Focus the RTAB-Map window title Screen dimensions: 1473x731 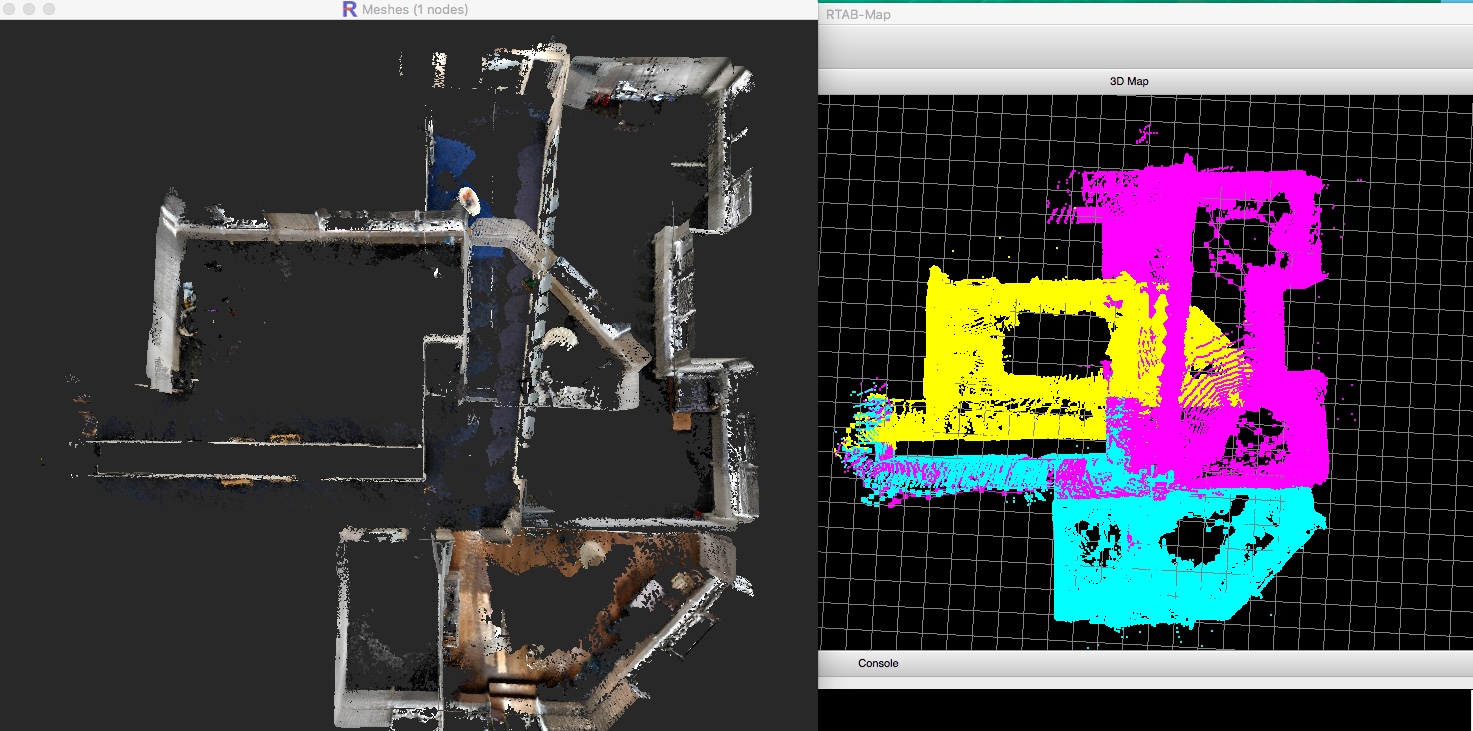[x=859, y=14]
